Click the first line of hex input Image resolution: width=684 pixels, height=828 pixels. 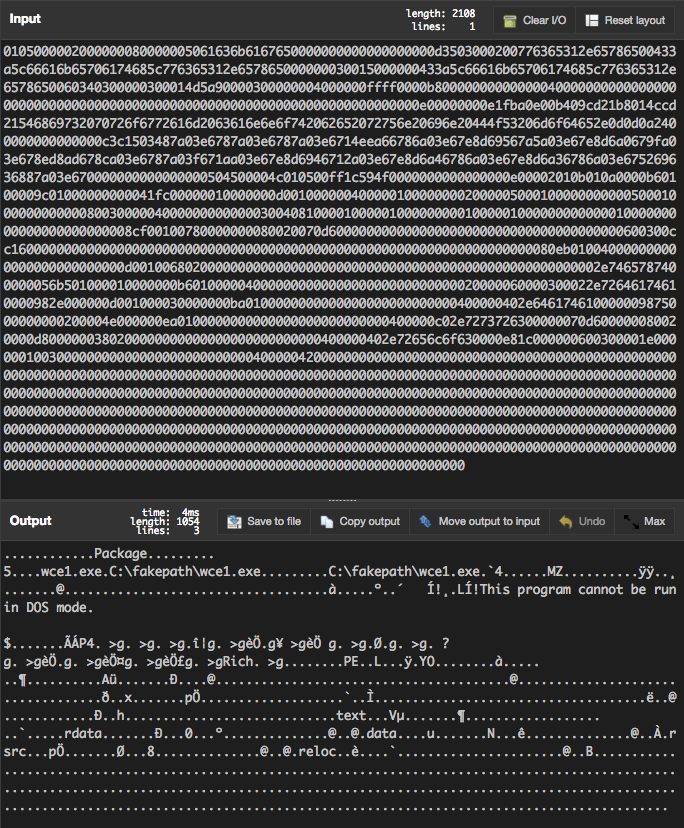(x=340, y=50)
